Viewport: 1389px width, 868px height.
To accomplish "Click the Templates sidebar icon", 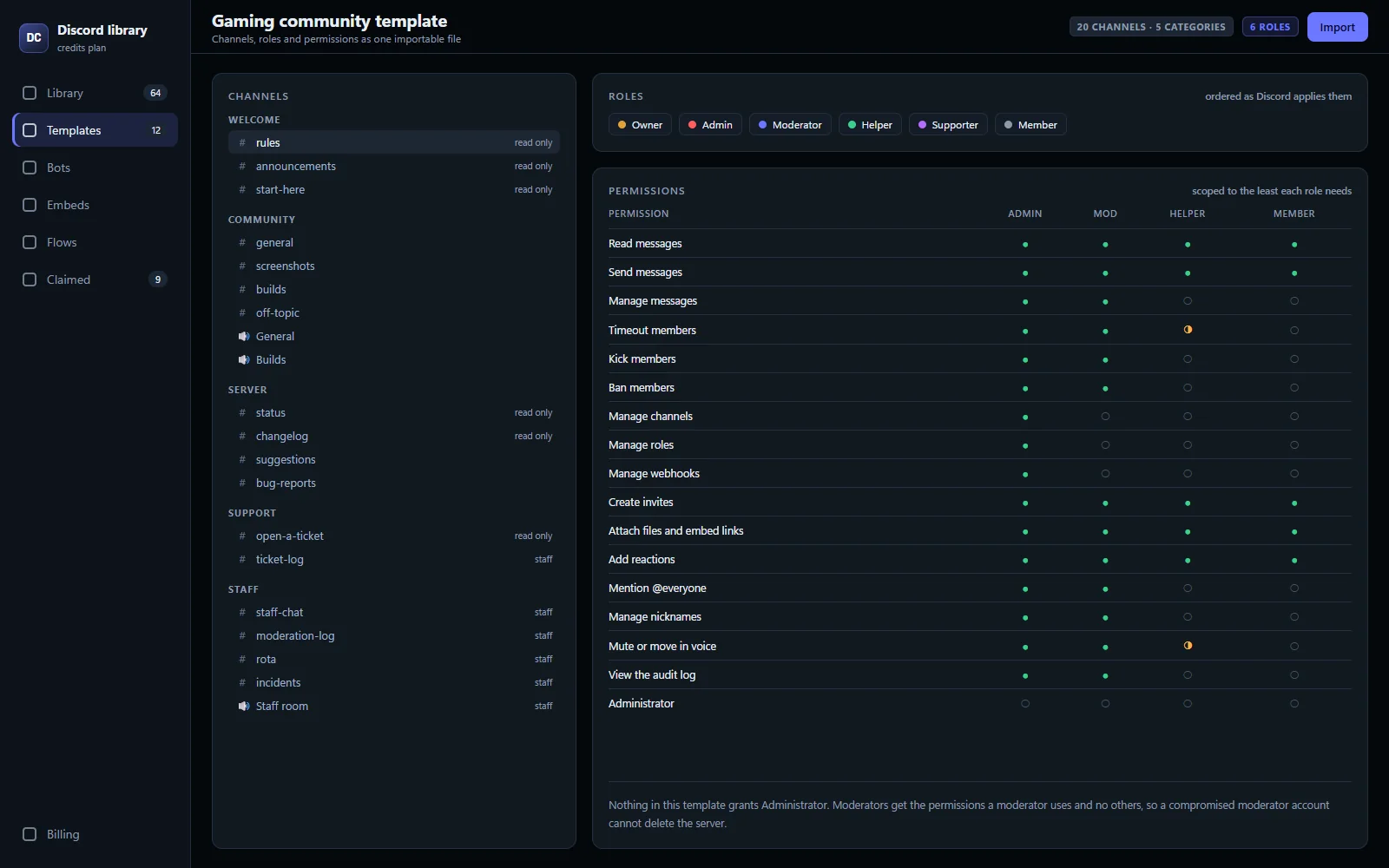I will tap(30, 130).
